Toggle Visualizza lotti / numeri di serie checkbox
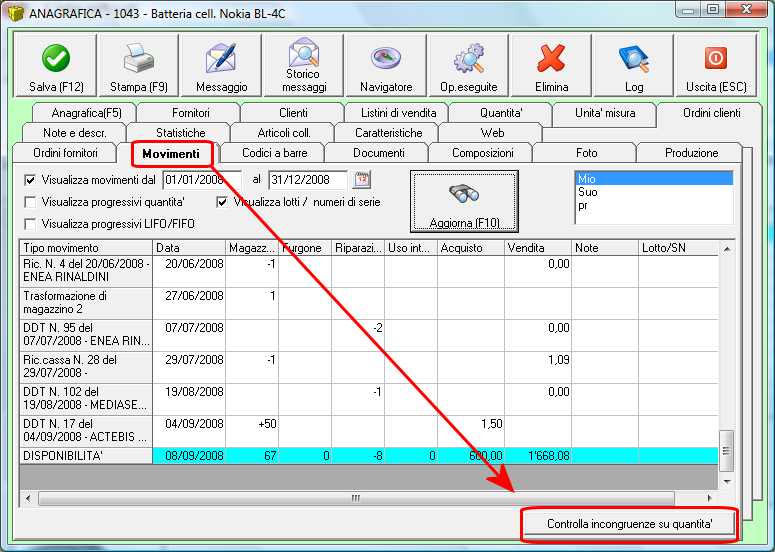The image size is (775, 552). pyautogui.click(x=222, y=202)
